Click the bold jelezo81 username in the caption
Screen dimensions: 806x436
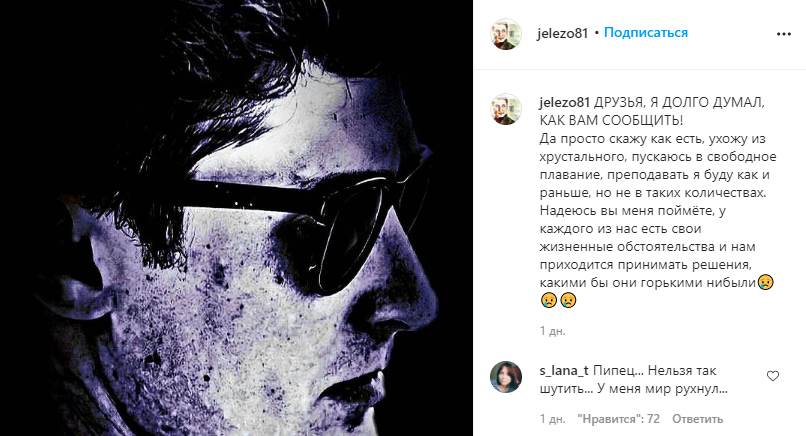(565, 103)
